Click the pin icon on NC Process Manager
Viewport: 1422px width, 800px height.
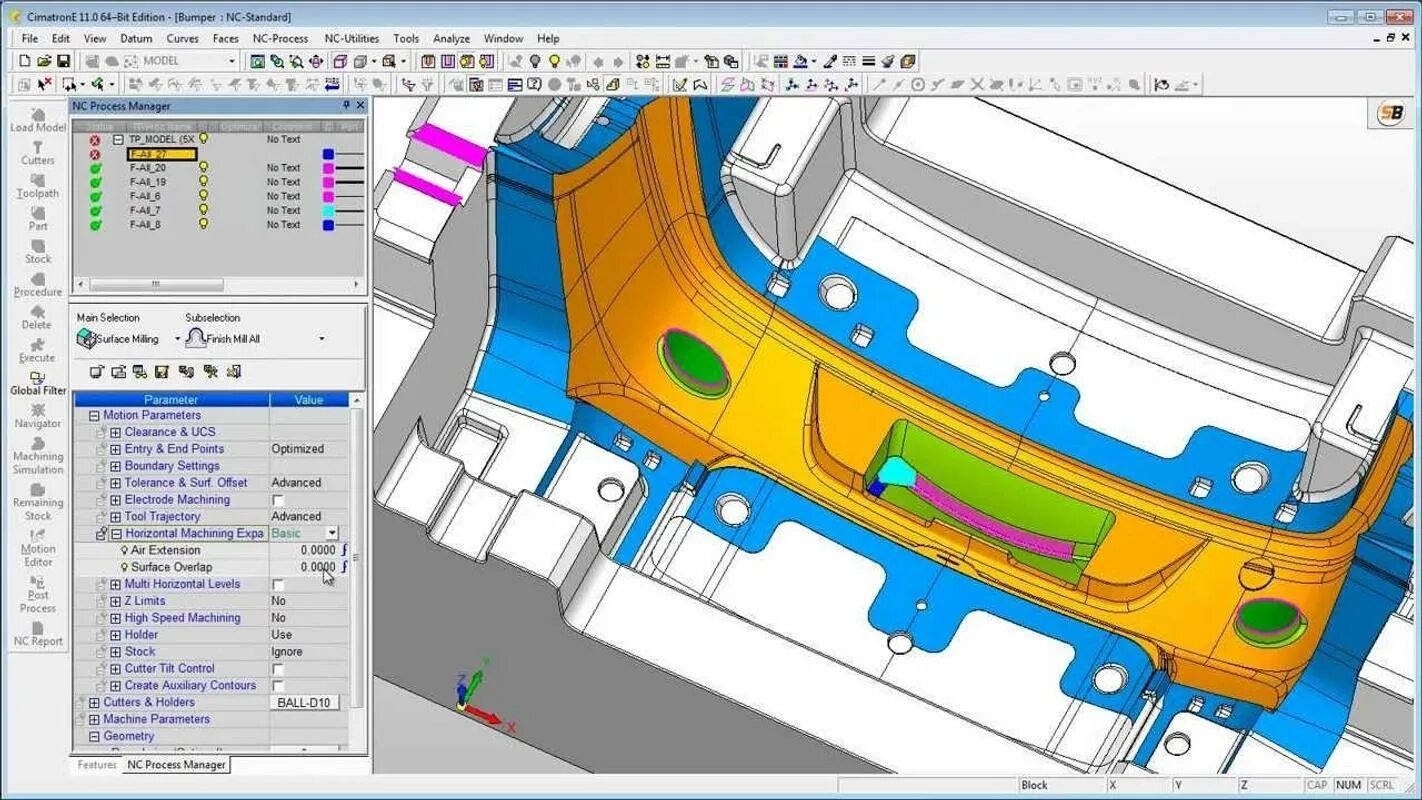pos(346,105)
